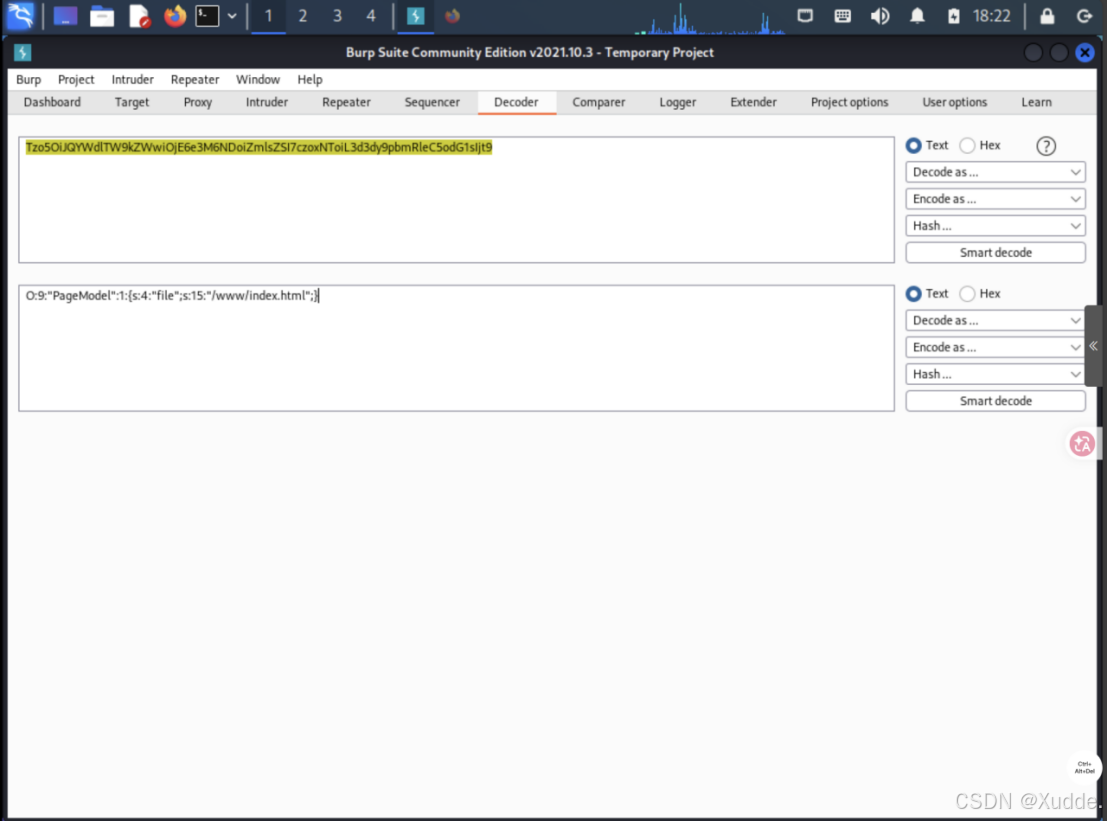Lock the screen with the padlock icon
The image size is (1108, 821).
point(1047,16)
